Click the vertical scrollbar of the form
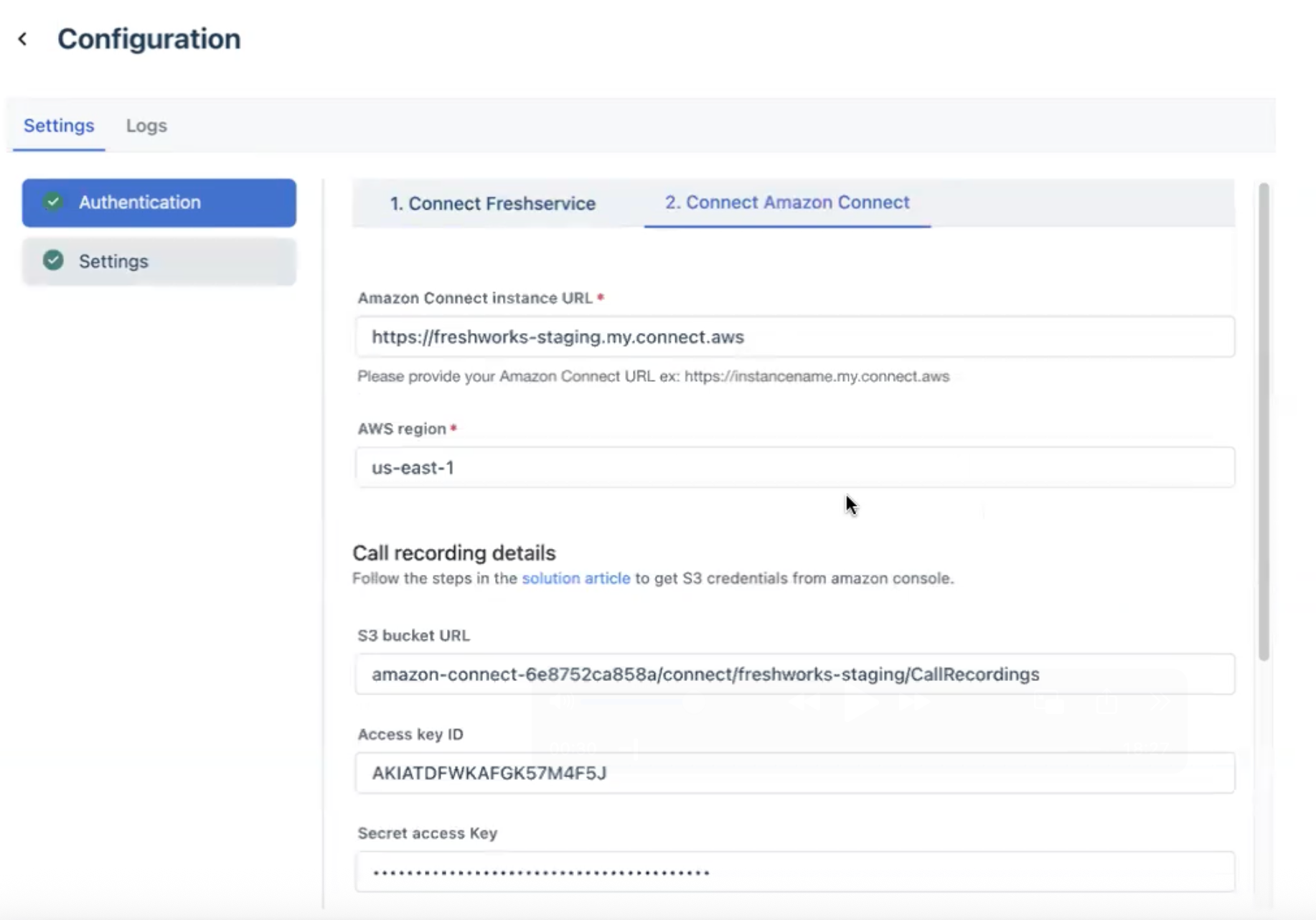 point(1264,422)
